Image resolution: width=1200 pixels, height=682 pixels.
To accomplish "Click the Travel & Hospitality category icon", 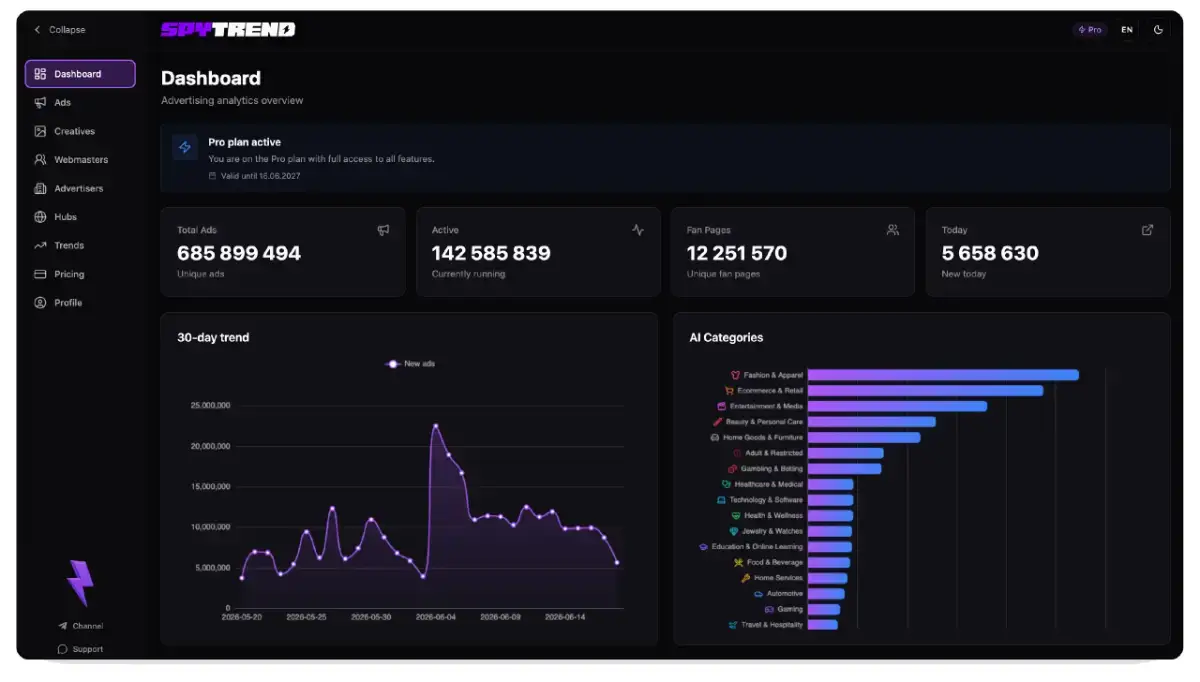I will (x=733, y=625).
